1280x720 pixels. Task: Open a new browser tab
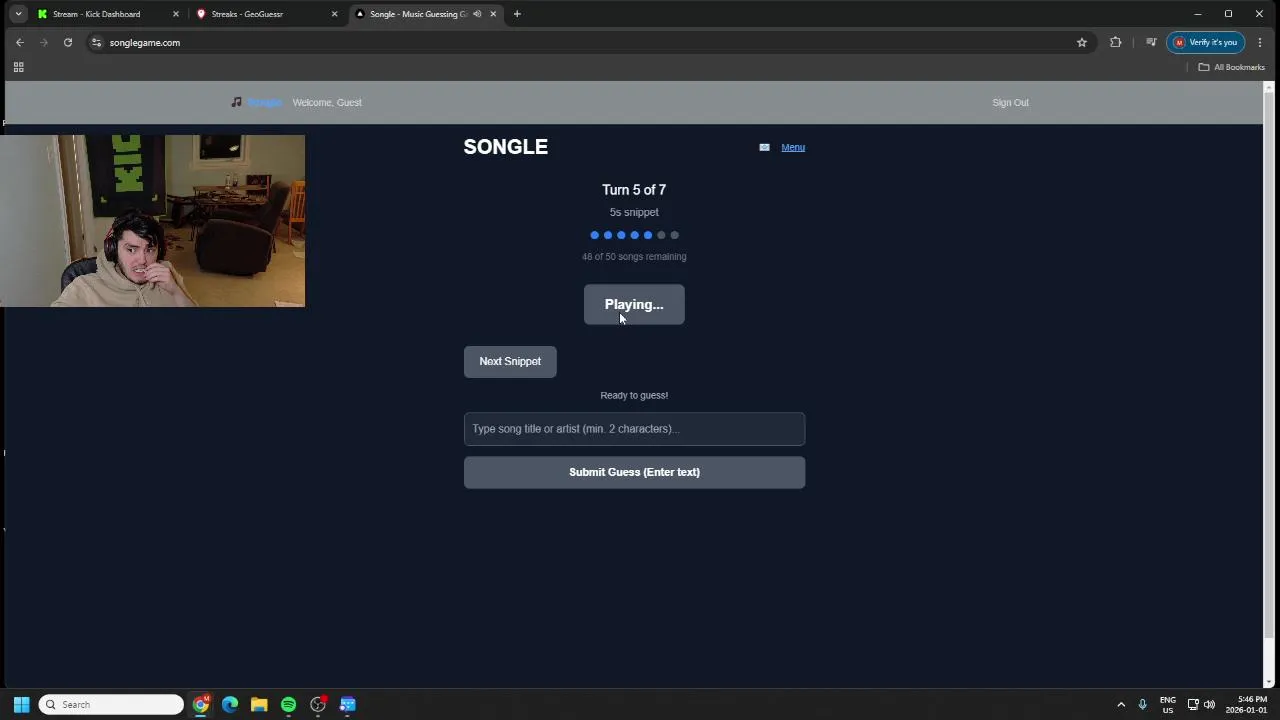click(x=517, y=14)
